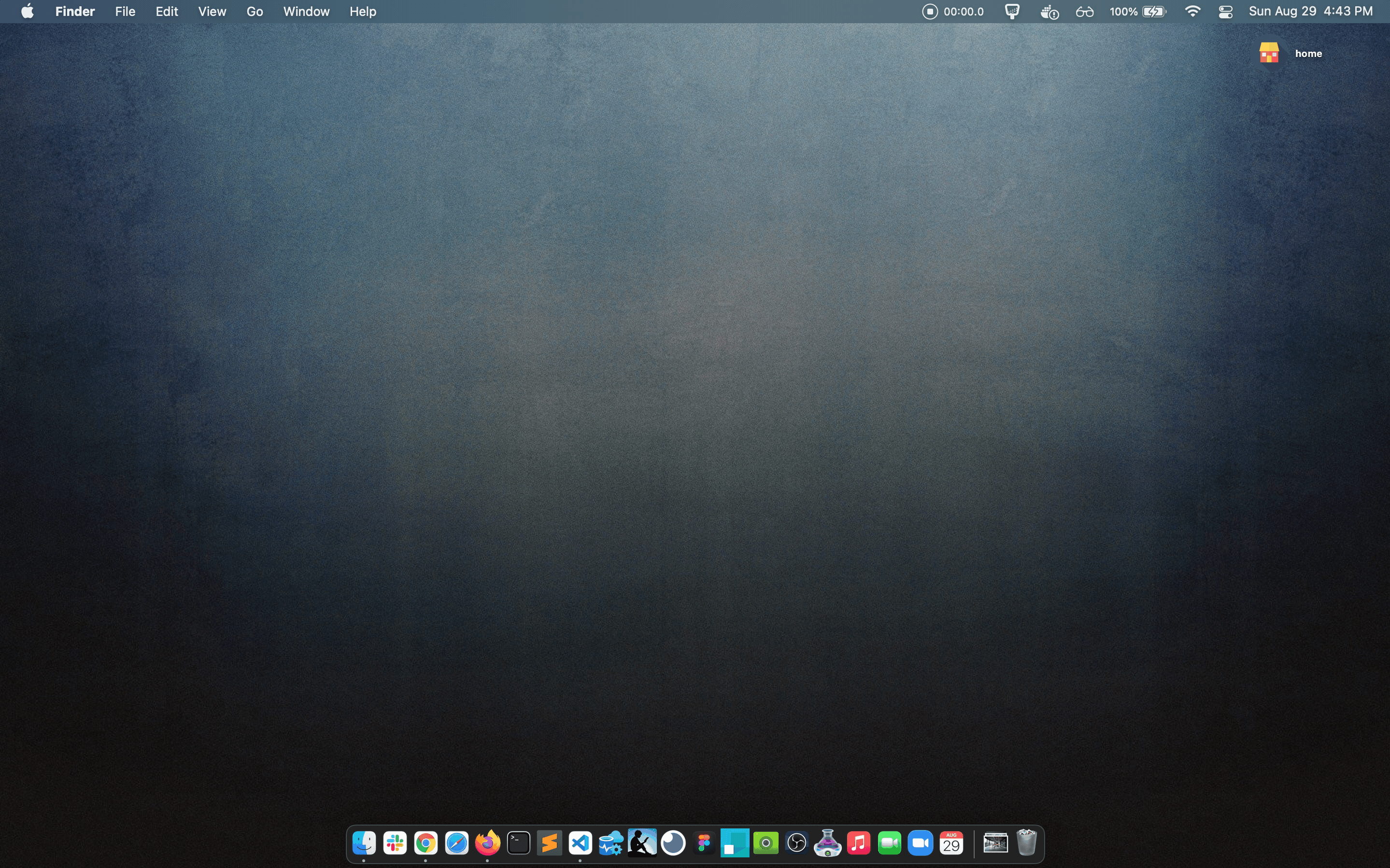The height and width of the screenshot is (868, 1390).
Task: Open Zoom from the dock
Action: 921,843
